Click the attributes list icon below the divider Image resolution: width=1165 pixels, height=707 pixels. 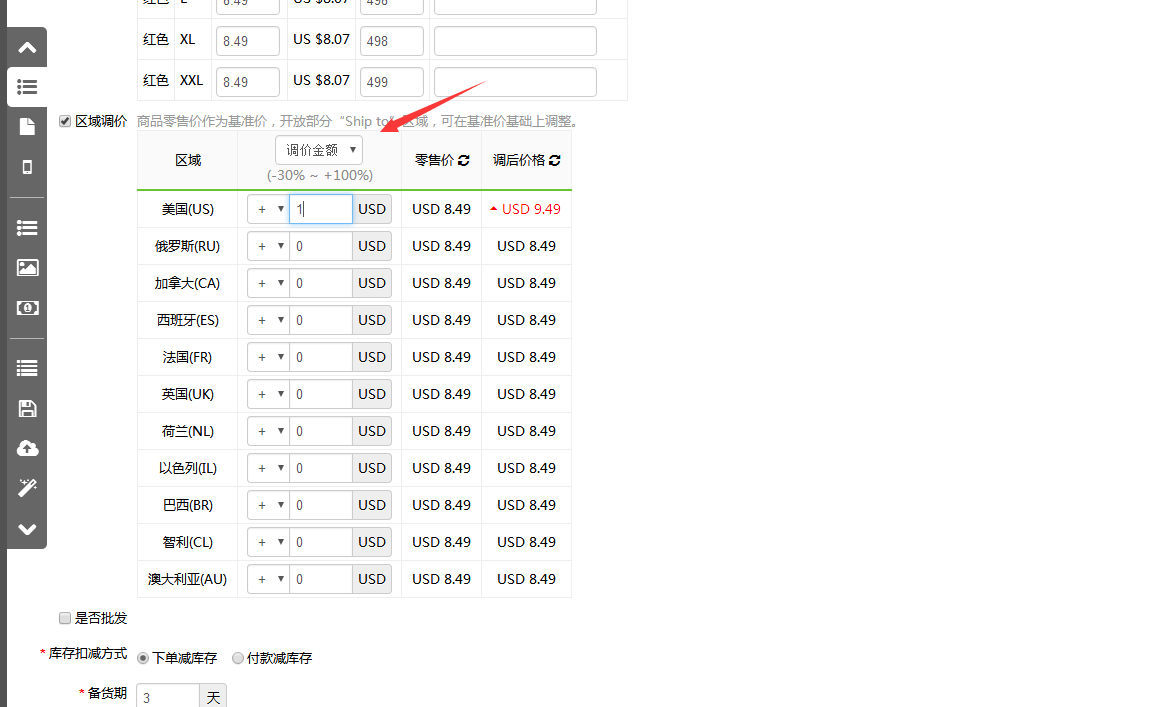coord(27,228)
